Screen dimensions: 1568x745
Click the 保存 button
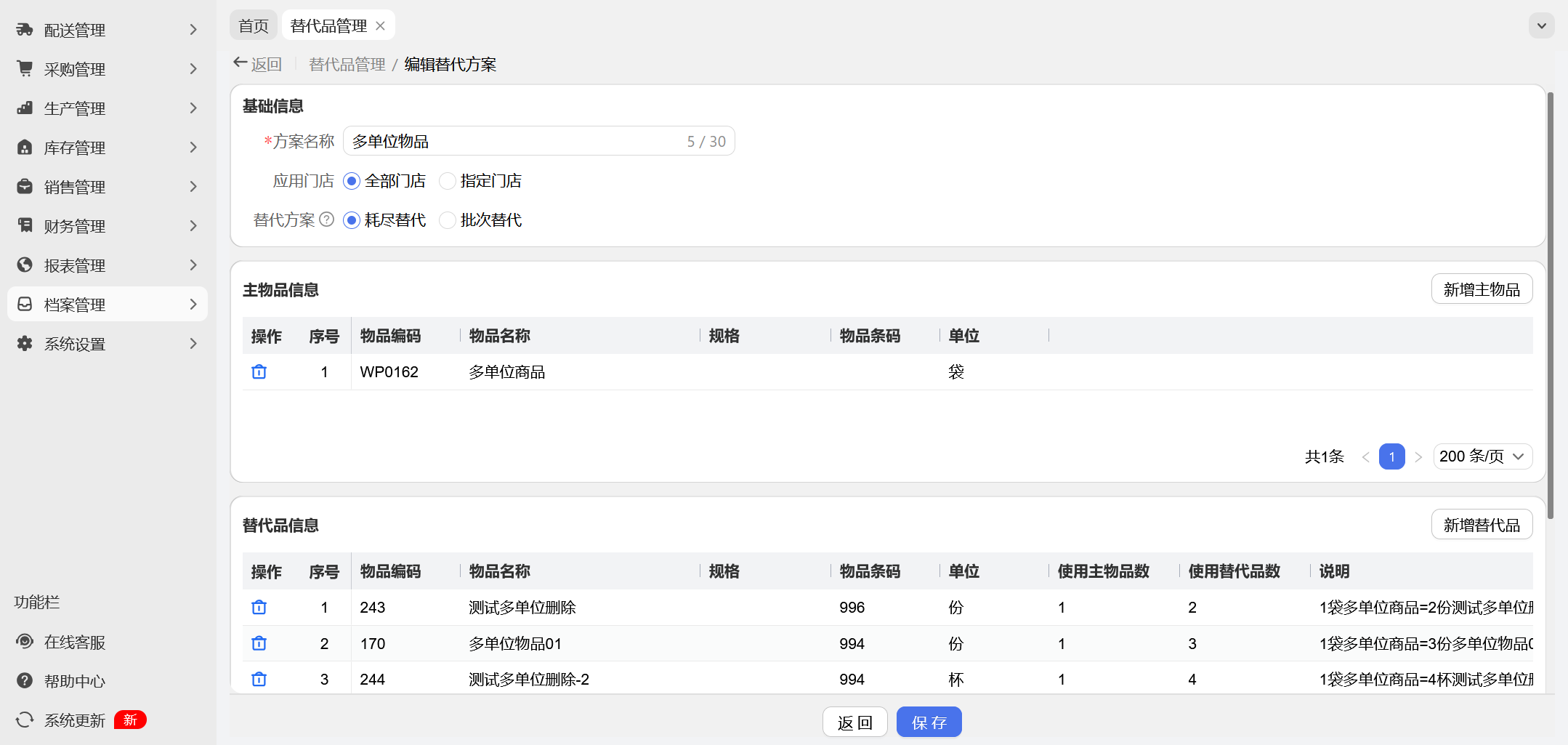(x=929, y=722)
